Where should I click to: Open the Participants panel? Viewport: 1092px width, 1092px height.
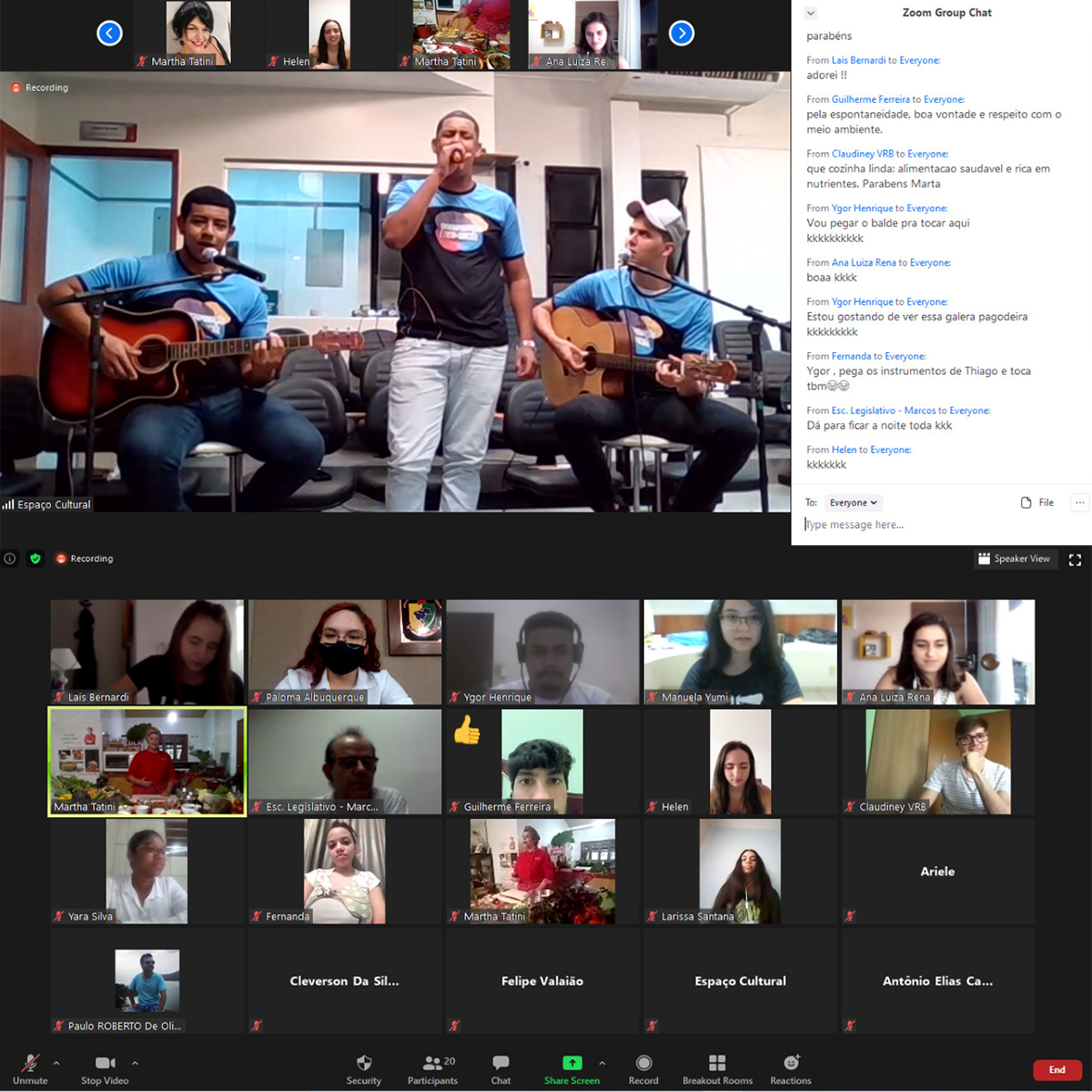[432, 1067]
